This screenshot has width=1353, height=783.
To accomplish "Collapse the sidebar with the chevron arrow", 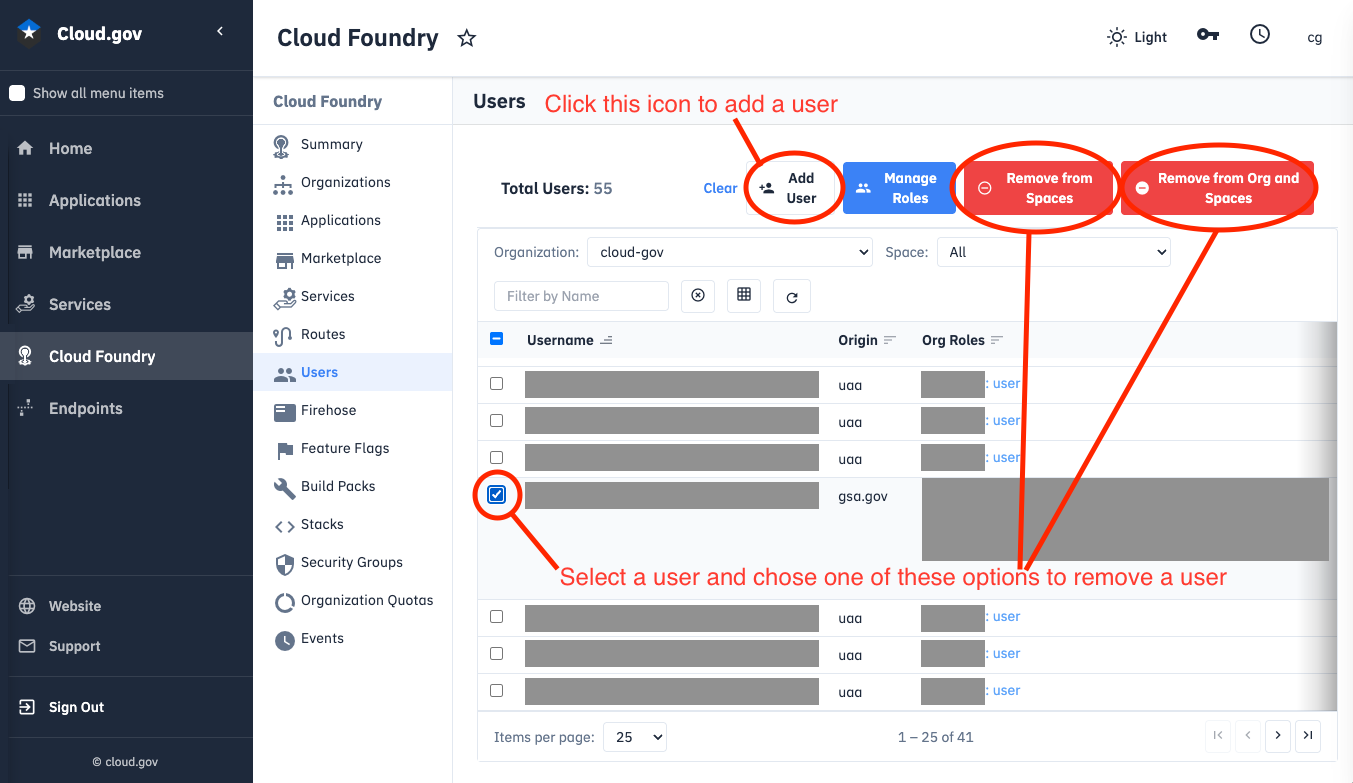I will (x=220, y=32).
